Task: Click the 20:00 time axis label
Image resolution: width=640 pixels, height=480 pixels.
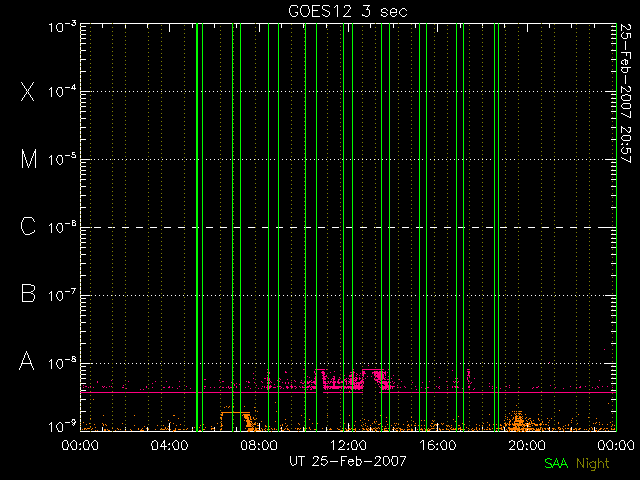Action: pyautogui.click(x=527, y=445)
